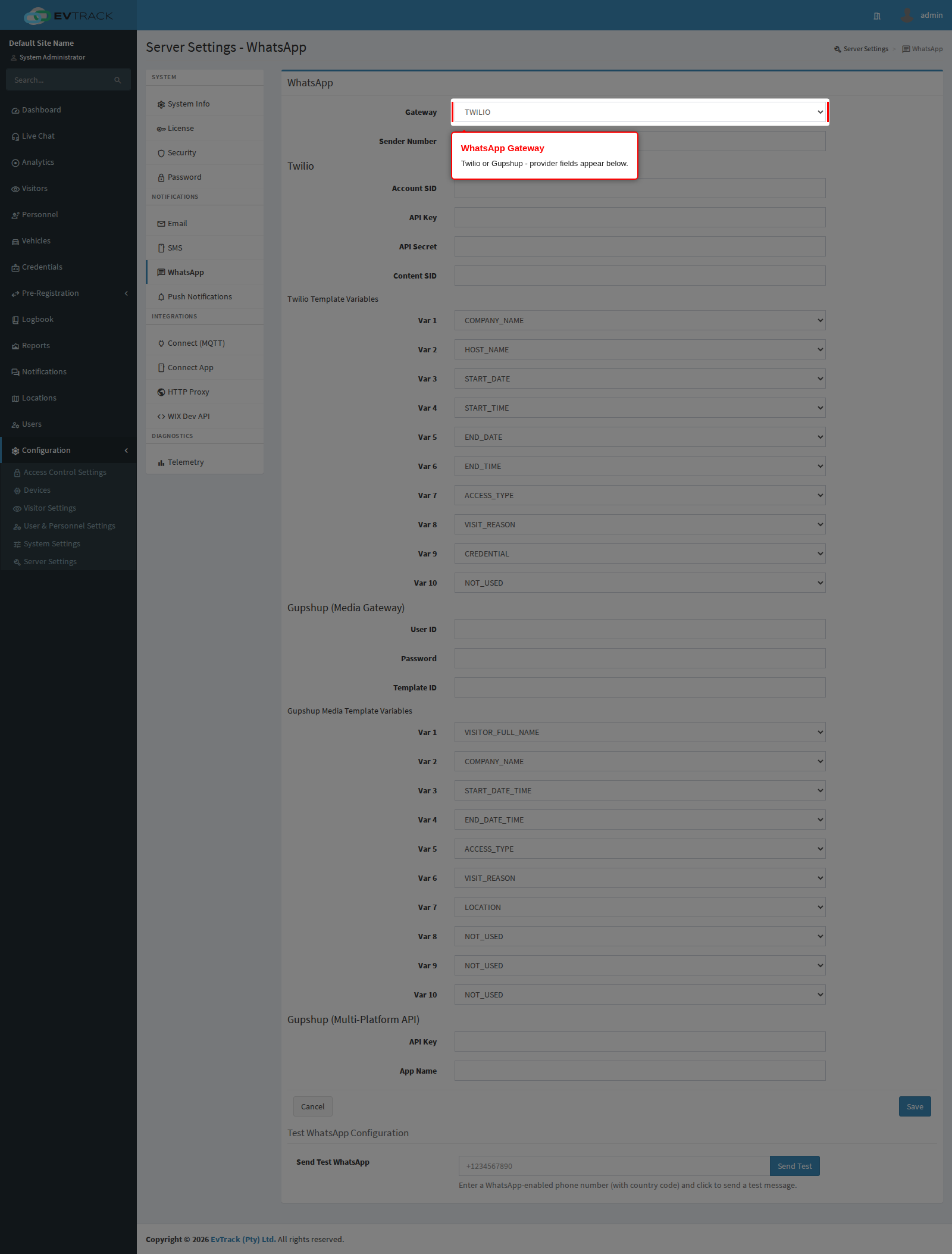
Task: Open Gupshup Var 3 START_DATE_TIME dropdown
Action: [x=640, y=790]
